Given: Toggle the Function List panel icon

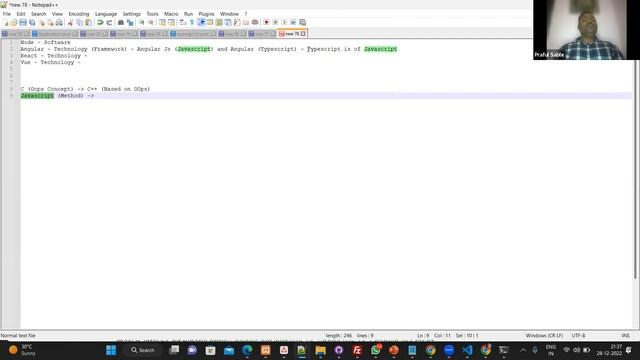Looking at the screenshot, I should point(237,22).
